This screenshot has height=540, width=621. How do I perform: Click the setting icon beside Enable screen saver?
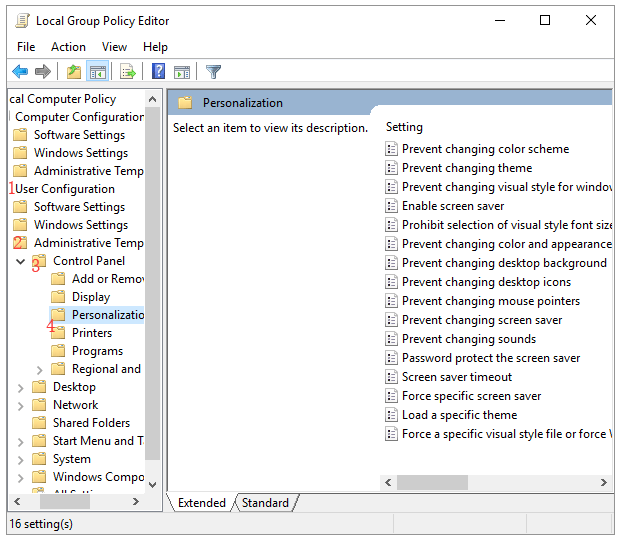(391, 206)
